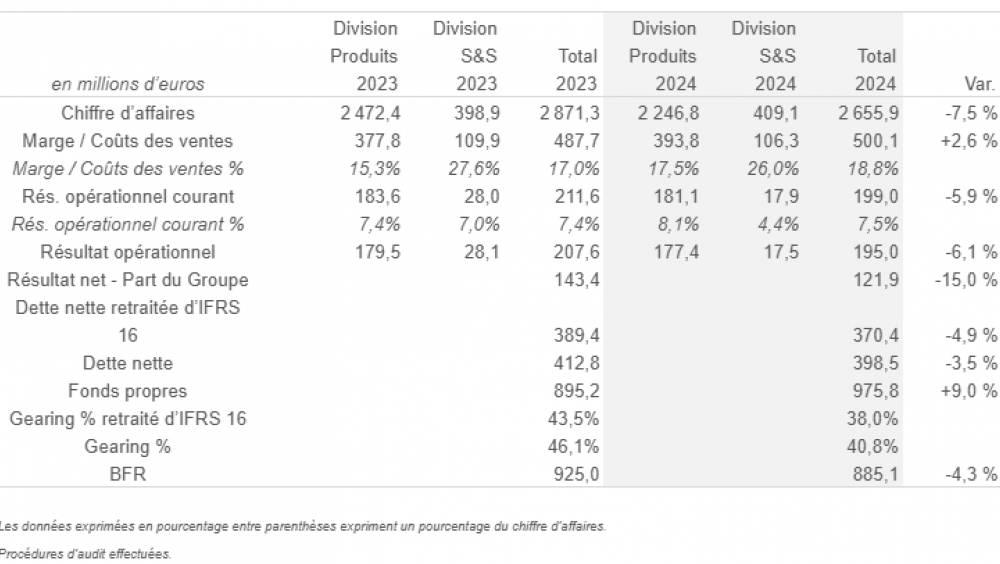This screenshot has height=564, width=1000.
Task: Select the -15,0 % variation cell
Action: 966,280
